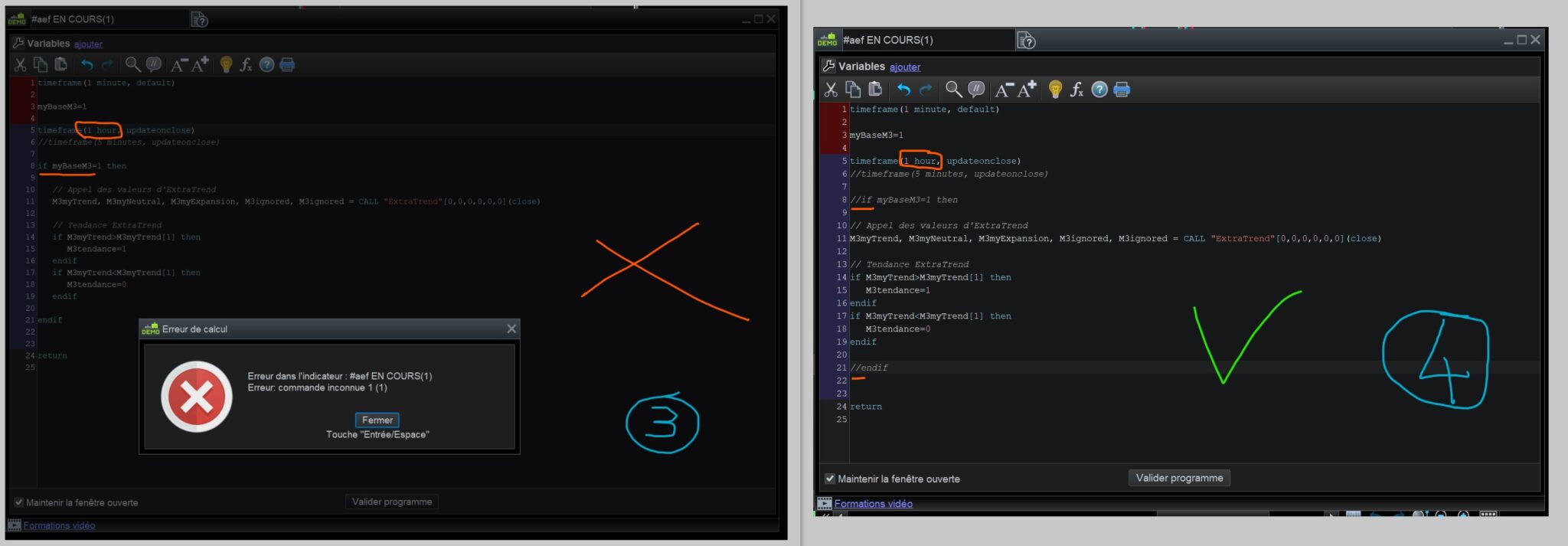This screenshot has height=546, width=1568.
Task: Click the light bulb icon in left editor window
Action: point(226,64)
